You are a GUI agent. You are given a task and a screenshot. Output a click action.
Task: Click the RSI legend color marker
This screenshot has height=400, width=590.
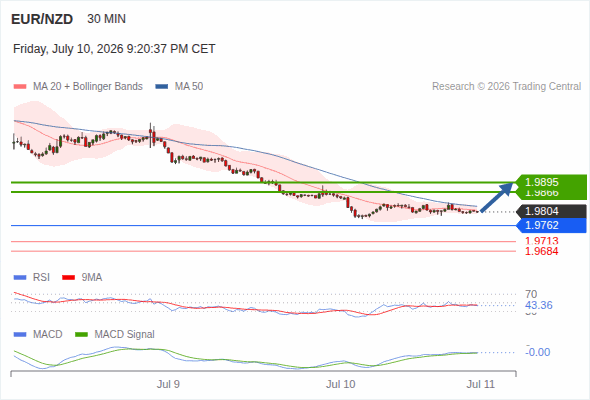[x=20, y=278]
